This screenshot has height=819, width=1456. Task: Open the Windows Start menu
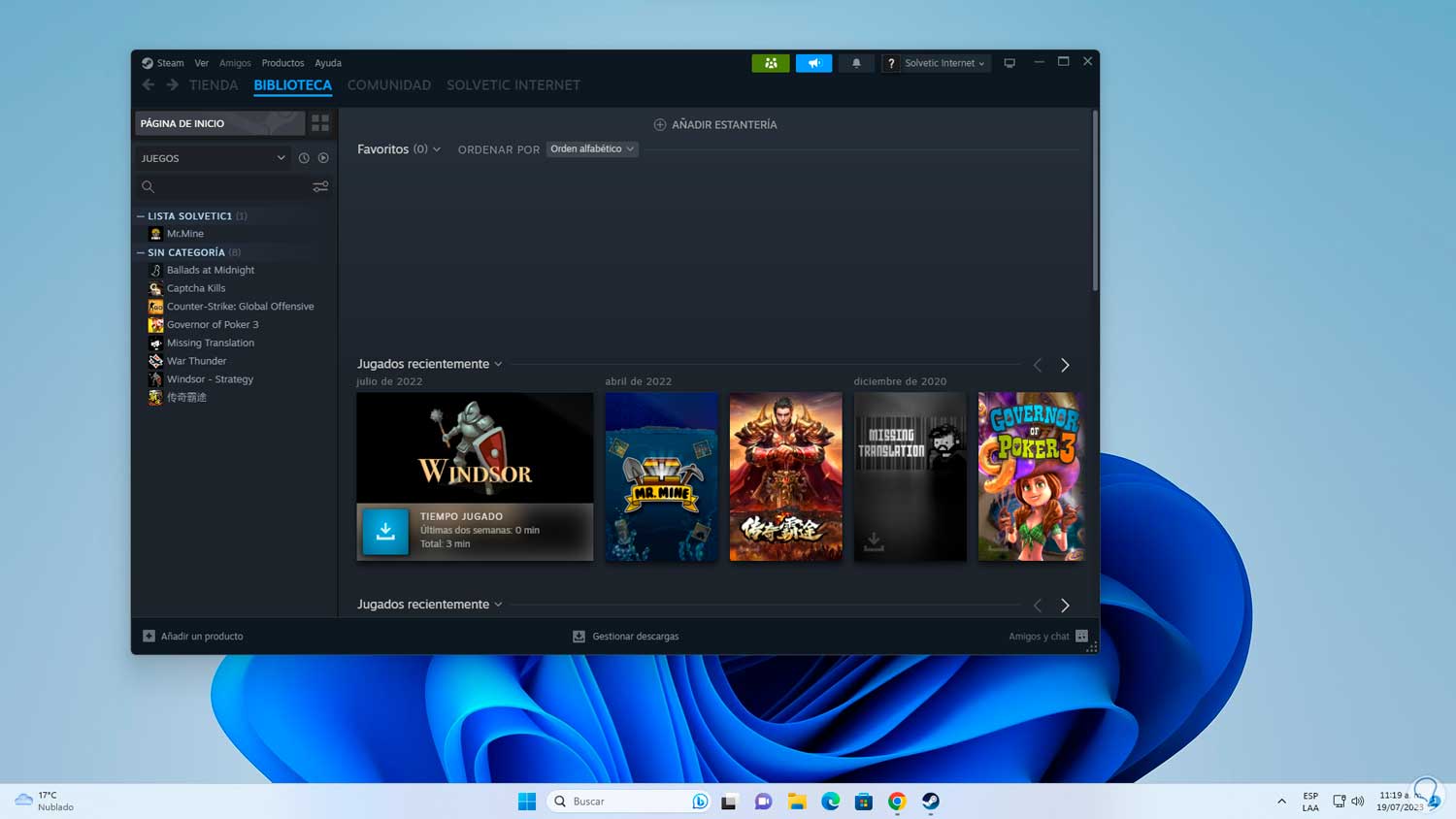coord(527,802)
